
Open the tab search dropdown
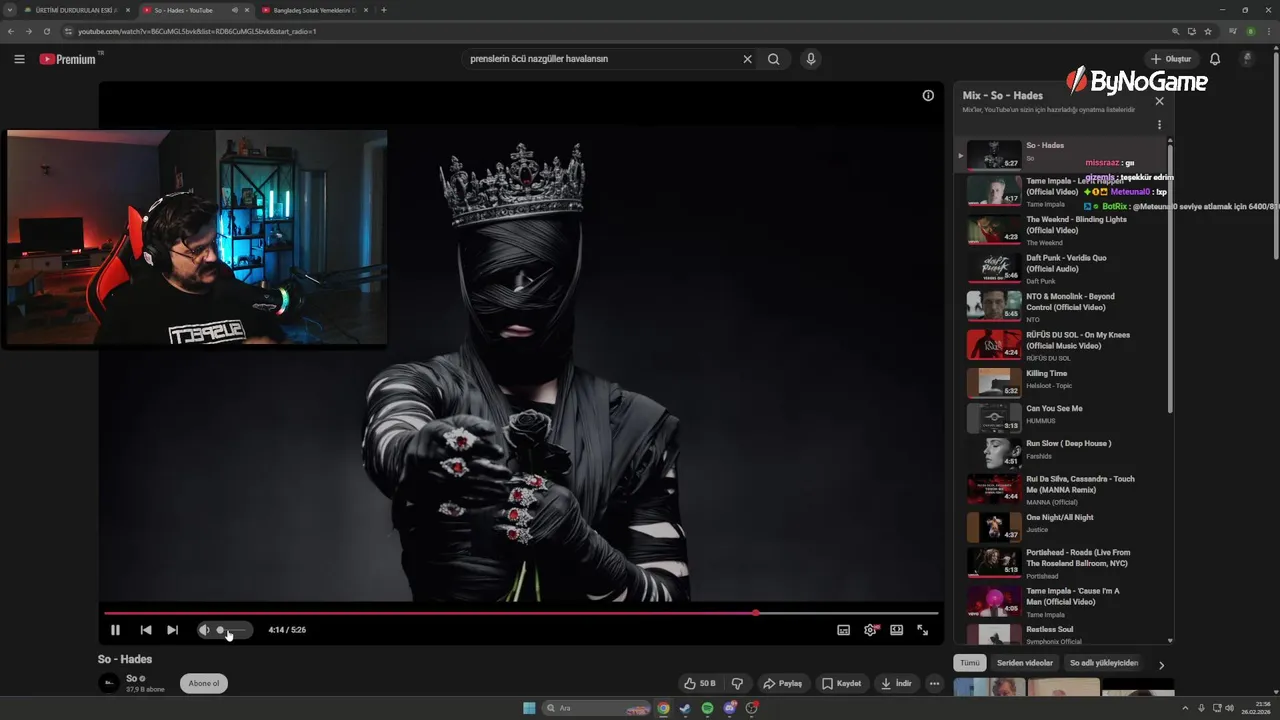pos(9,10)
